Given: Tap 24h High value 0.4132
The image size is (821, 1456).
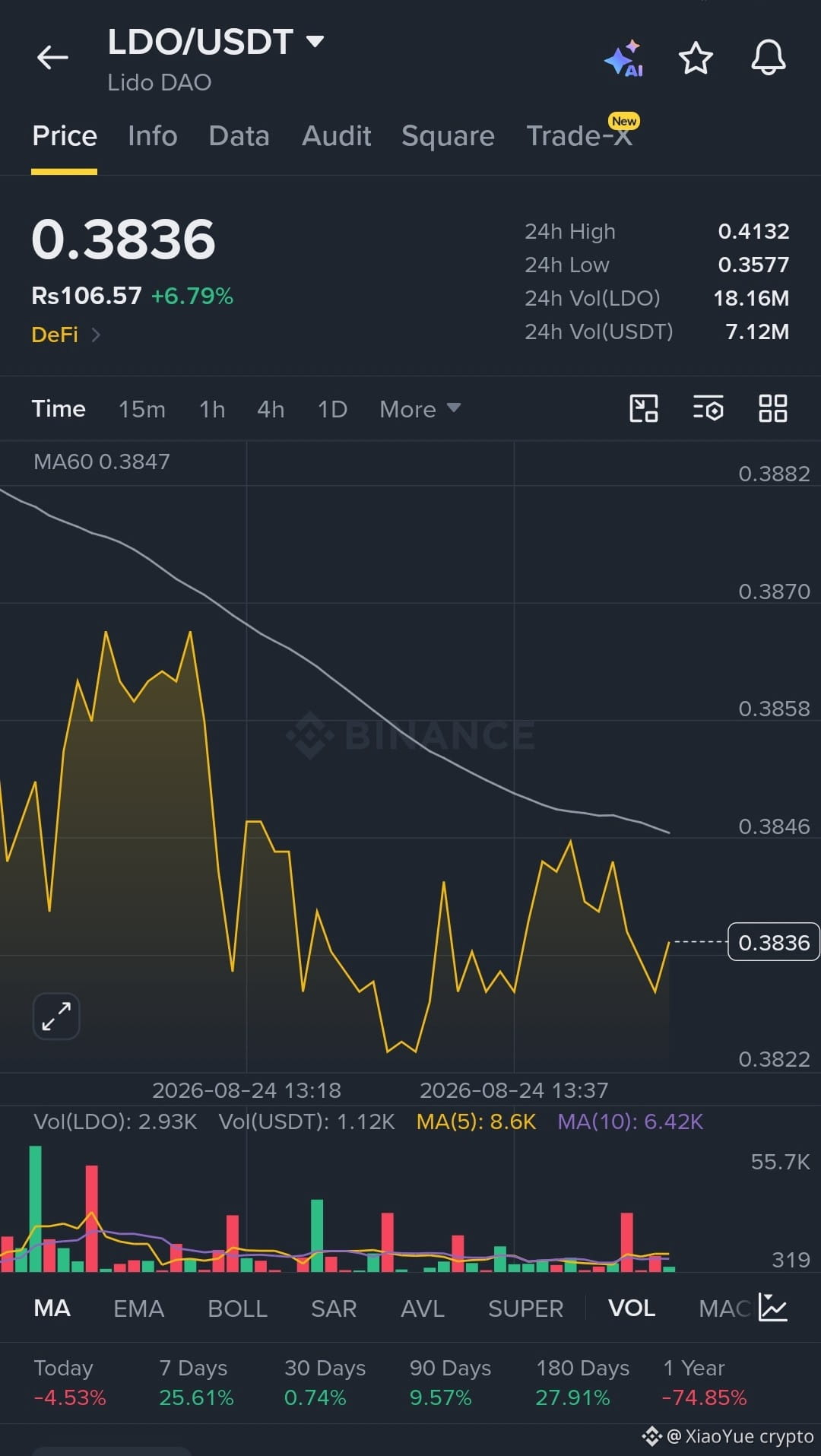Looking at the screenshot, I should [753, 231].
